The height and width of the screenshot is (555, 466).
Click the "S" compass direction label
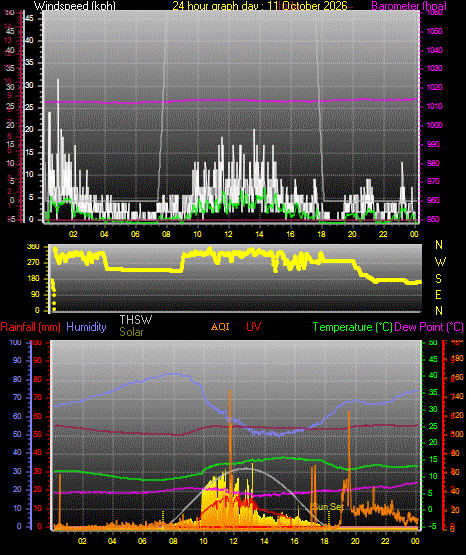click(x=438, y=279)
